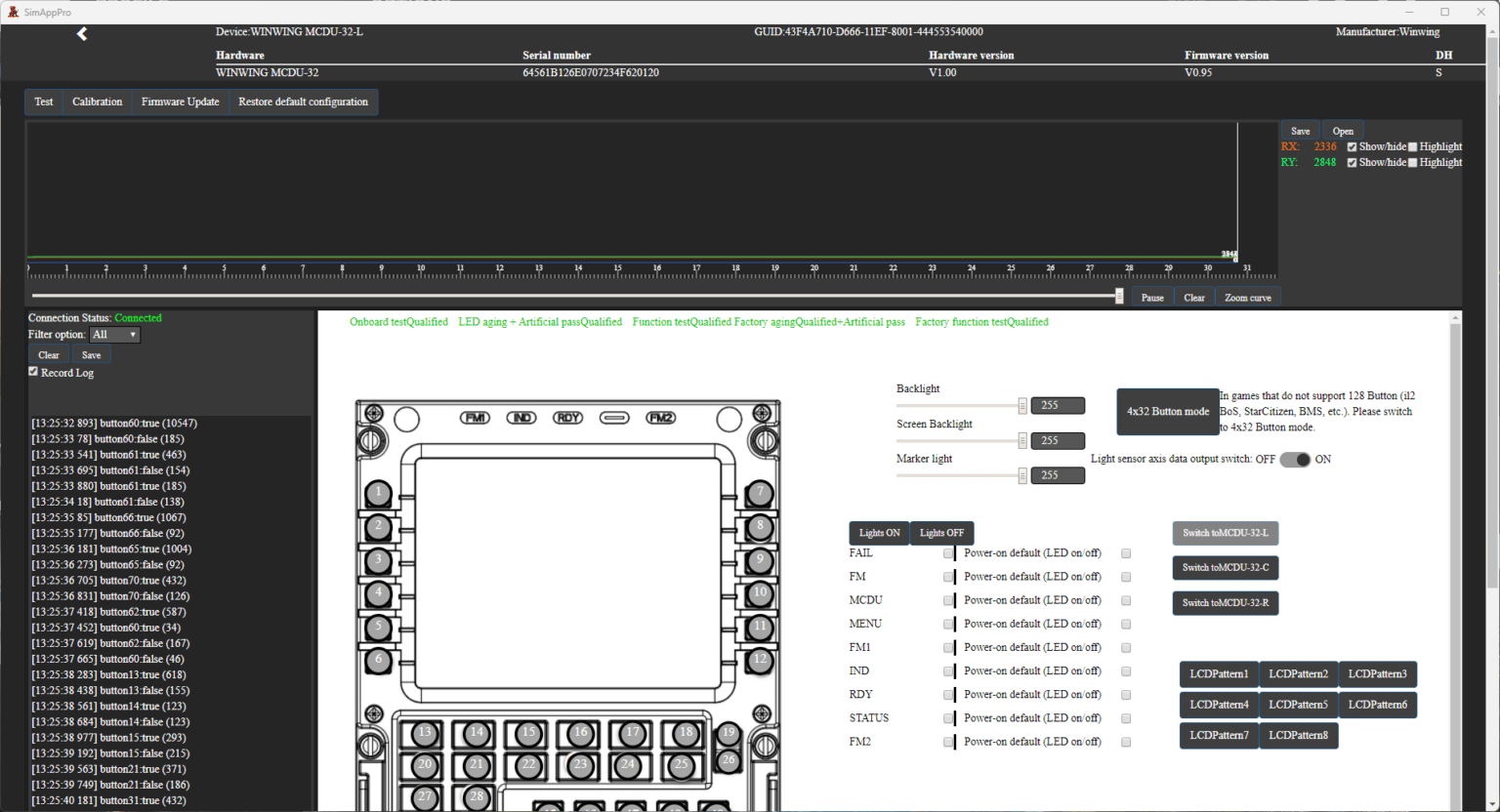The height and width of the screenshot is (812, 1500).
Task: Uncheck the Record Log checkbox
Action: point(33,372)
